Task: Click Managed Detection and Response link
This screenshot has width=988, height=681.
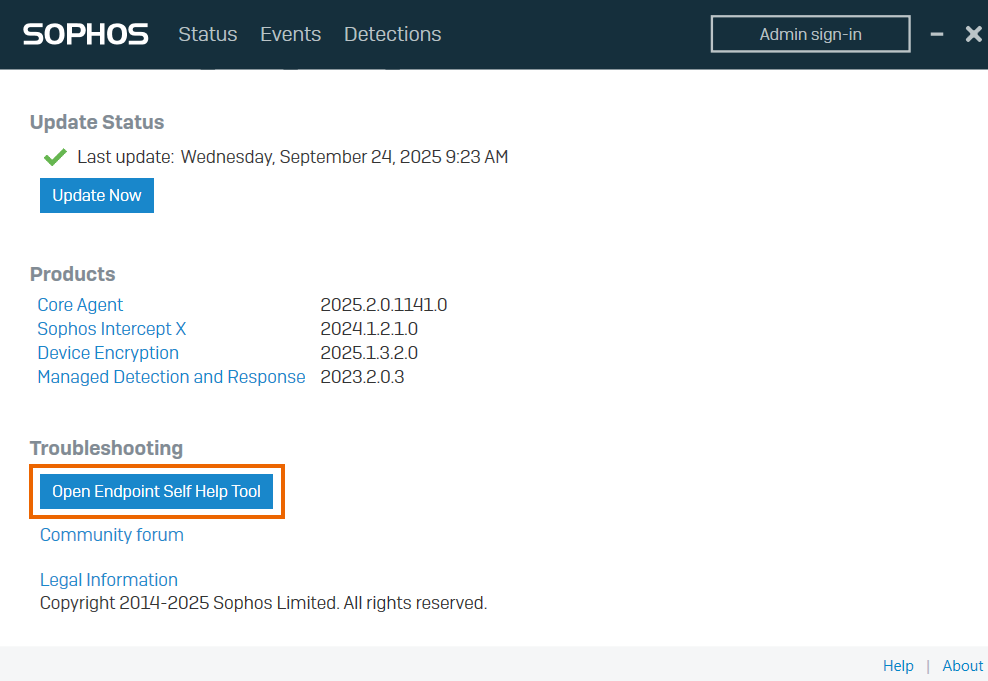Action: point(171,377)
